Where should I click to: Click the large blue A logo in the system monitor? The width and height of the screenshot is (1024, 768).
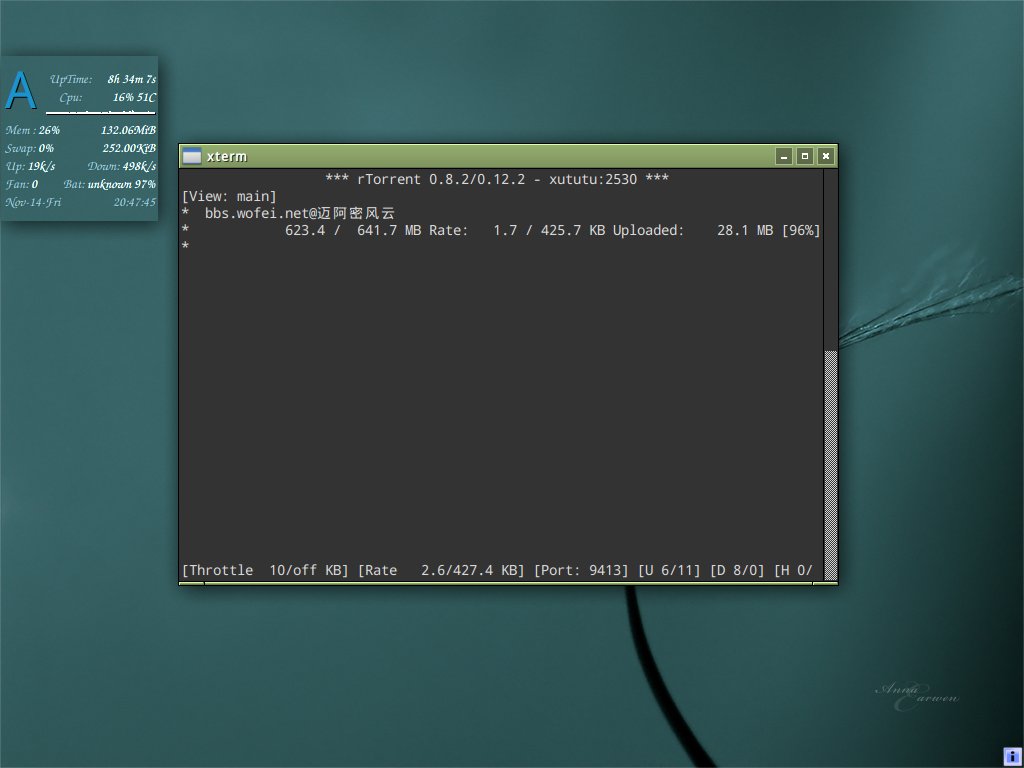(20, 89)
